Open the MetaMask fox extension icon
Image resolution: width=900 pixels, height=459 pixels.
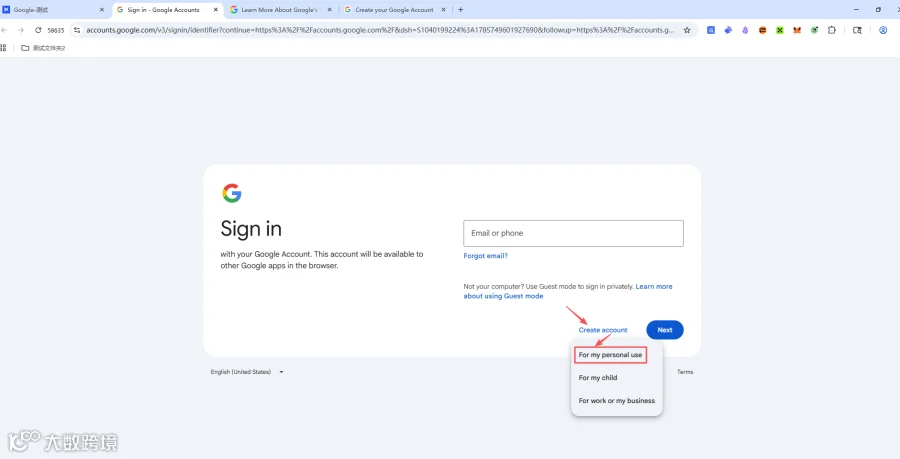797,30
